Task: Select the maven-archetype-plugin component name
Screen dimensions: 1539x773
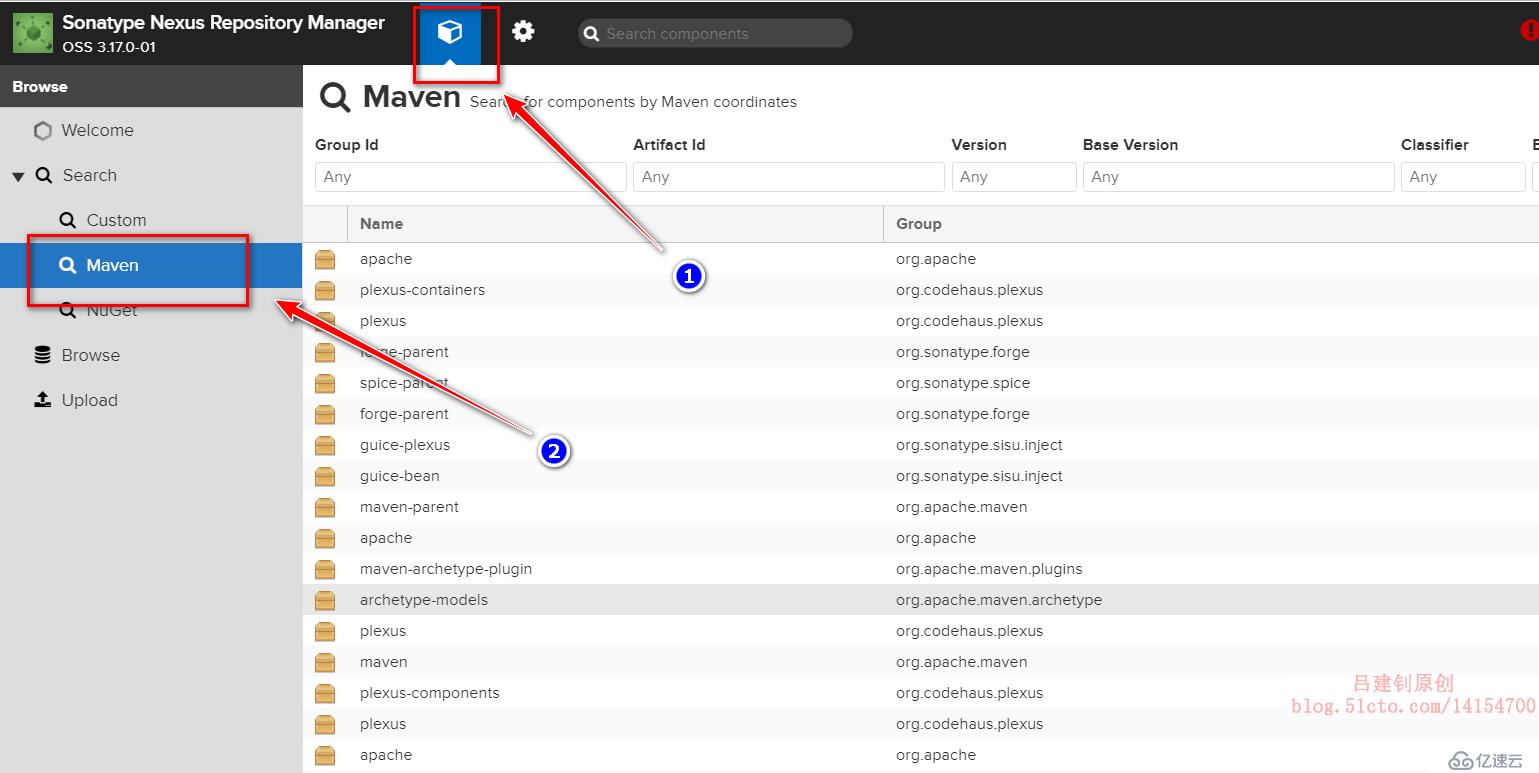Action: pos(446,569)
